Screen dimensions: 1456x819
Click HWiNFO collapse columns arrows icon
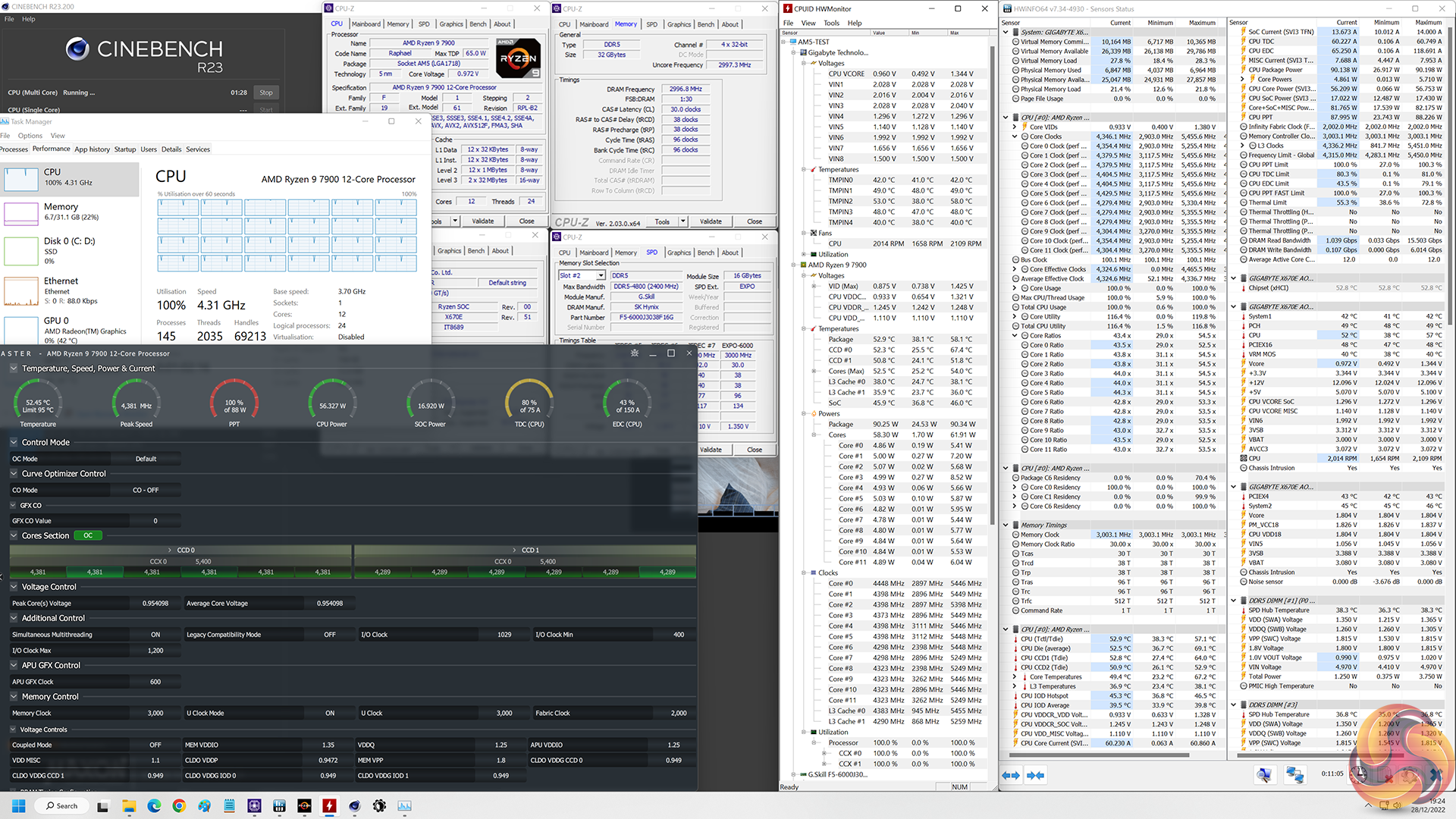(x=1036, y=774)
